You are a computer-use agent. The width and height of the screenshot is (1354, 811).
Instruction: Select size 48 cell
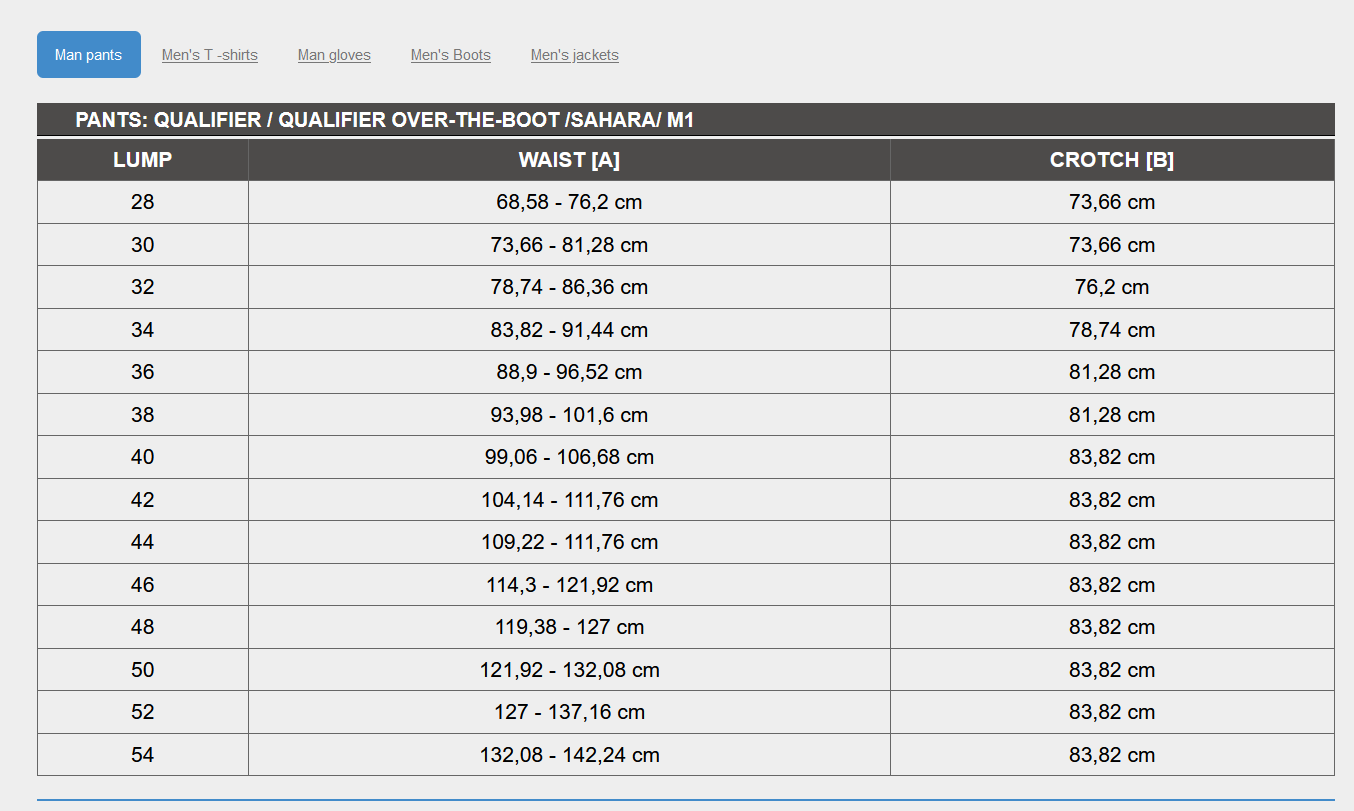tap(143, 627)
